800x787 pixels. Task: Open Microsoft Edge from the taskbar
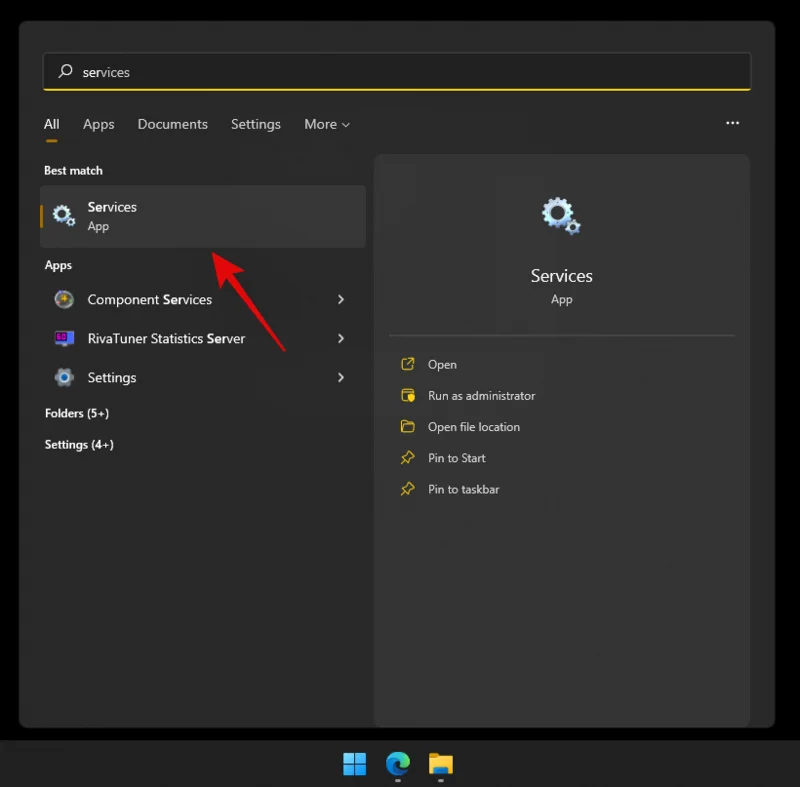397,764
